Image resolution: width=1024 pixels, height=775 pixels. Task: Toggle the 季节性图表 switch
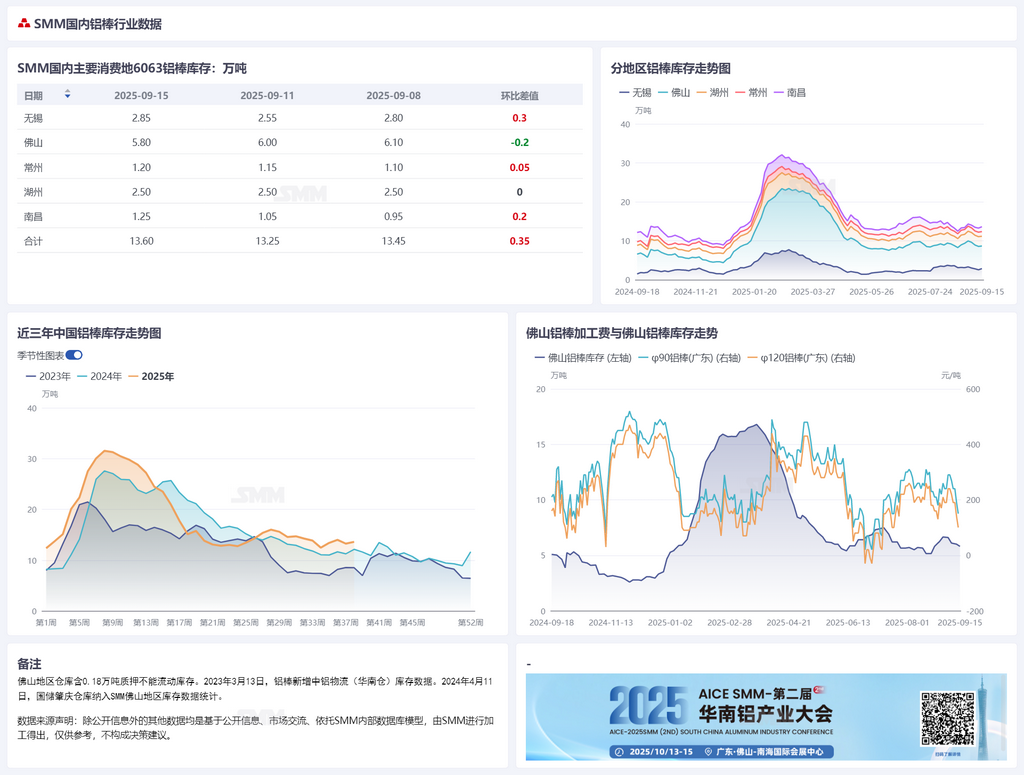(74, 355)
